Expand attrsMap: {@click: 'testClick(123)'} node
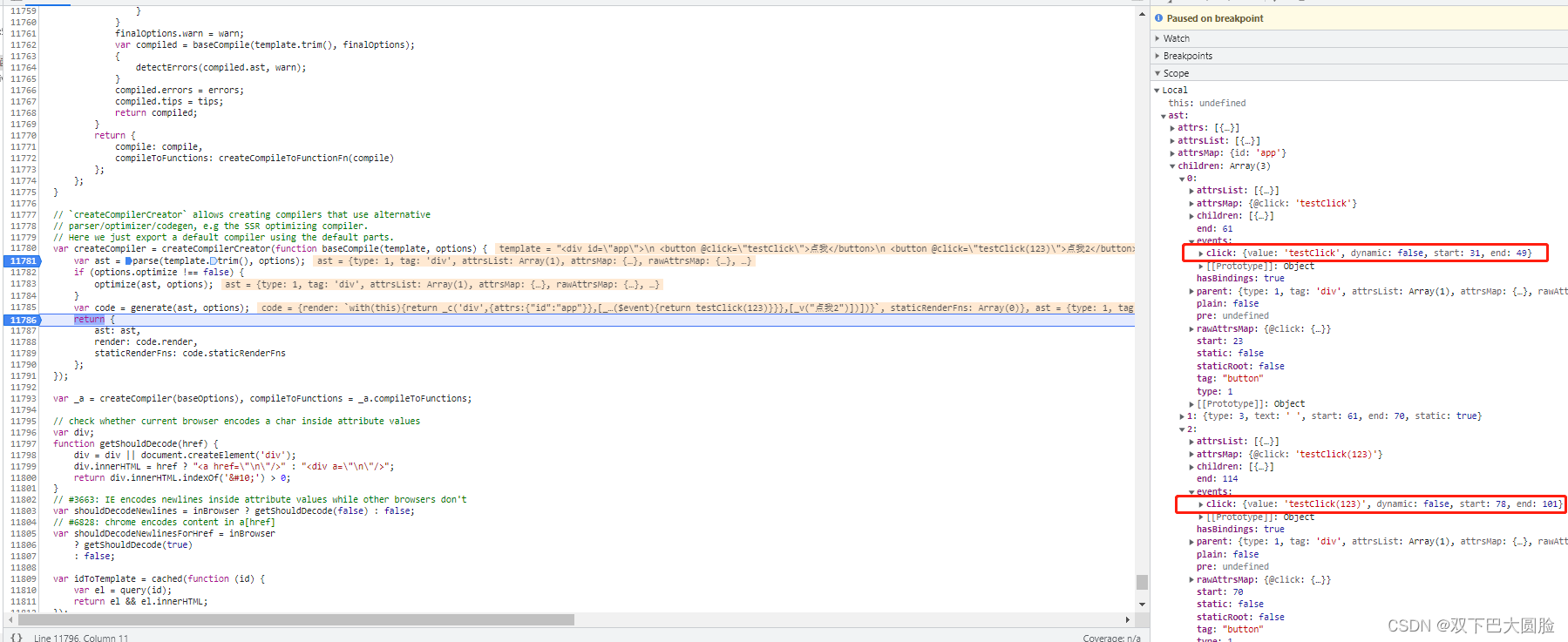 pos(1191,455)
